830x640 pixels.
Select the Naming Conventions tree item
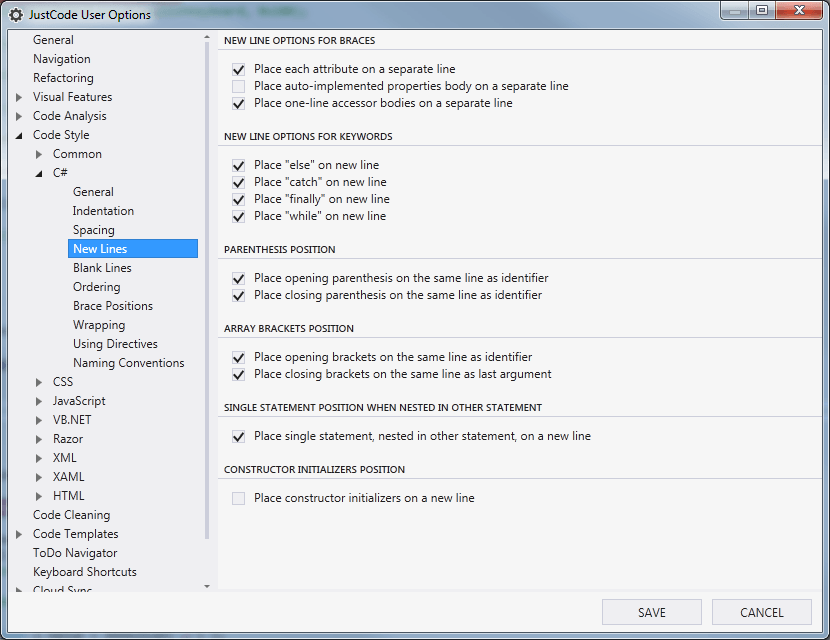point(128,363)
